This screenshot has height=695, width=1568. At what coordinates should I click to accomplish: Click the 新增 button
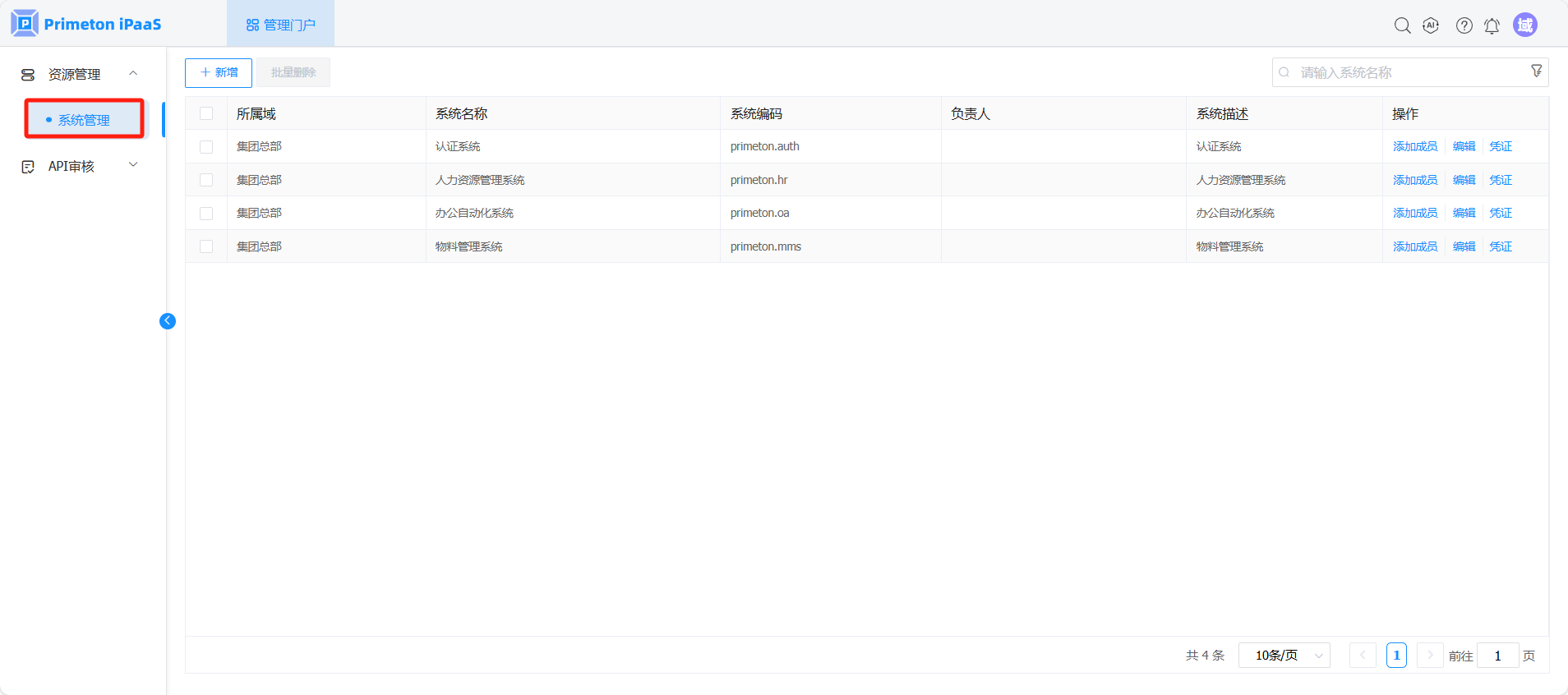pyautogui.click(x=219, y=72)
